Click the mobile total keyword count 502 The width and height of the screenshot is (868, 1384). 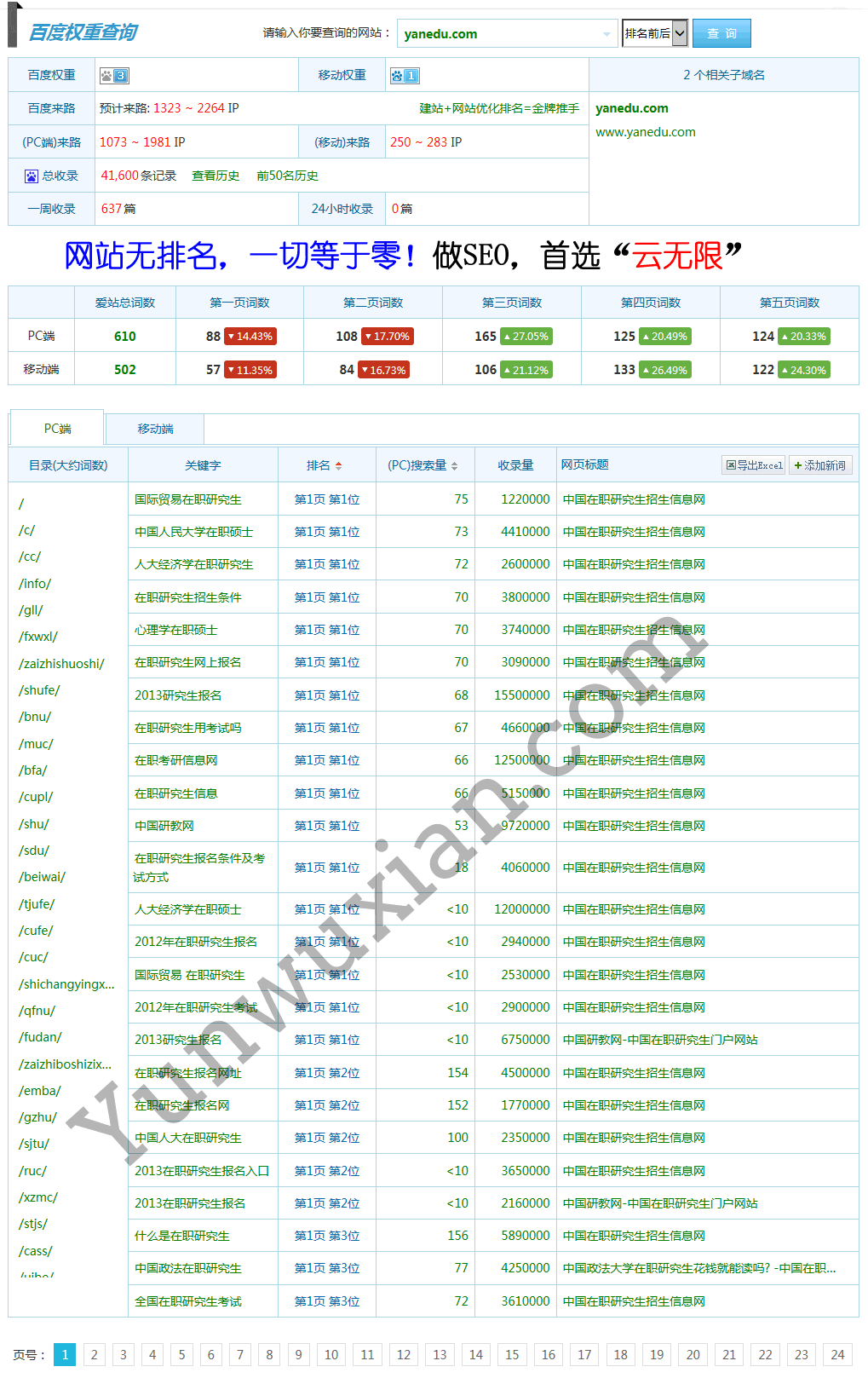125,370
